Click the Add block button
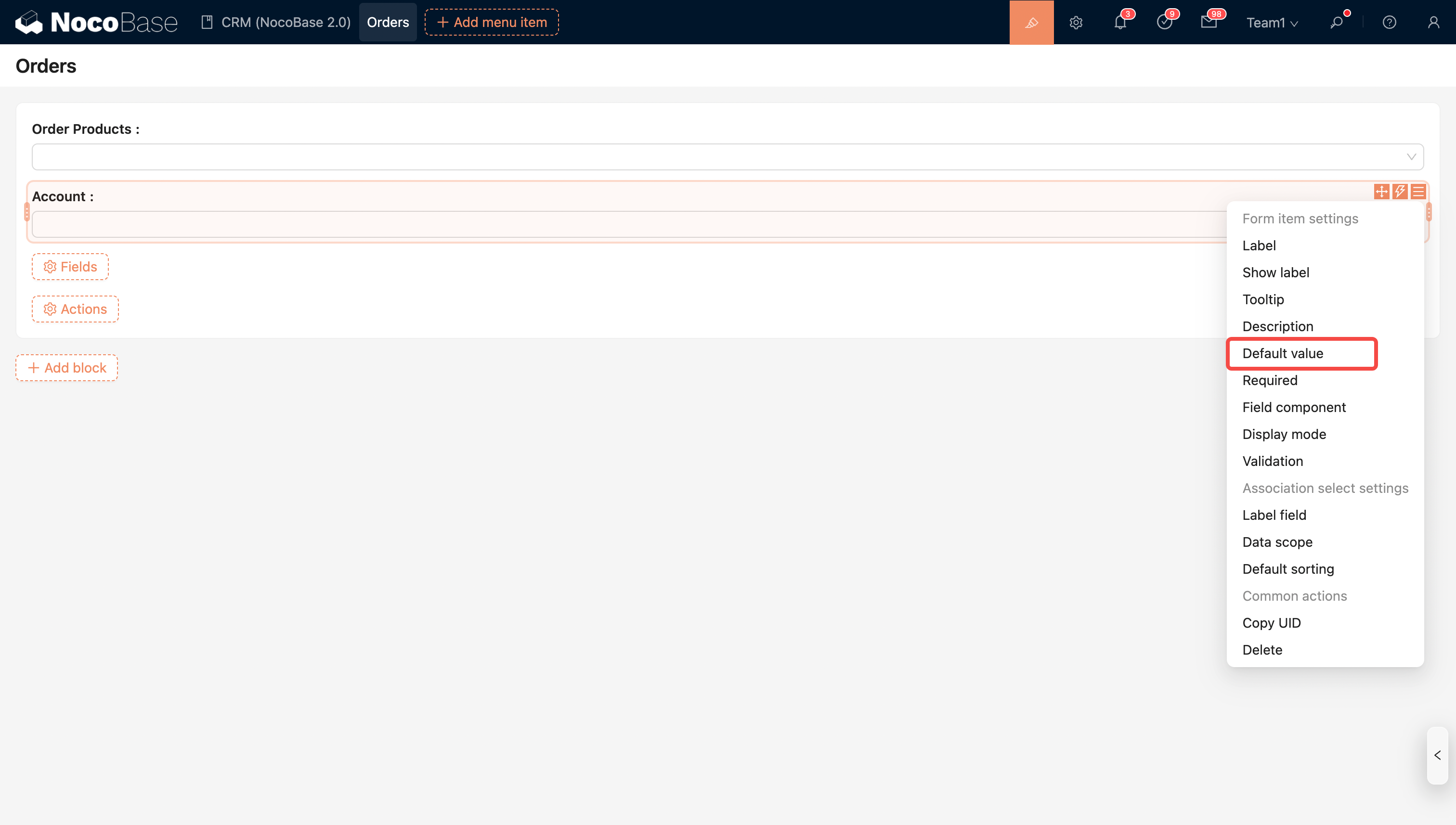The height and width of the screenshot is (825, 1456). tap(67, 368)
